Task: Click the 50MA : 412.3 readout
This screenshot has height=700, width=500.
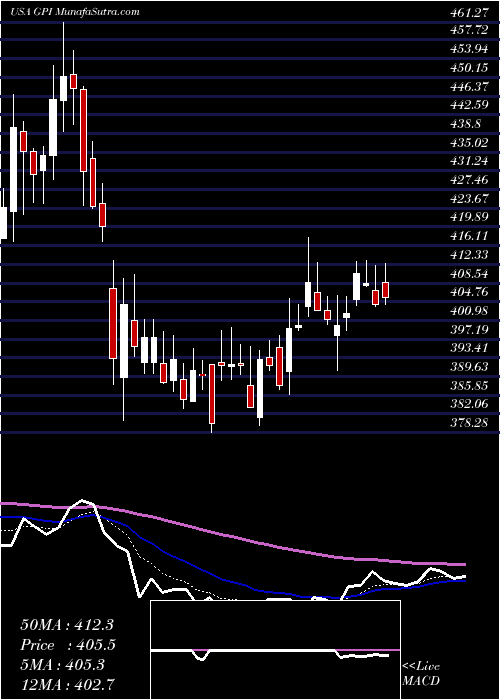Action: point(69,625)
